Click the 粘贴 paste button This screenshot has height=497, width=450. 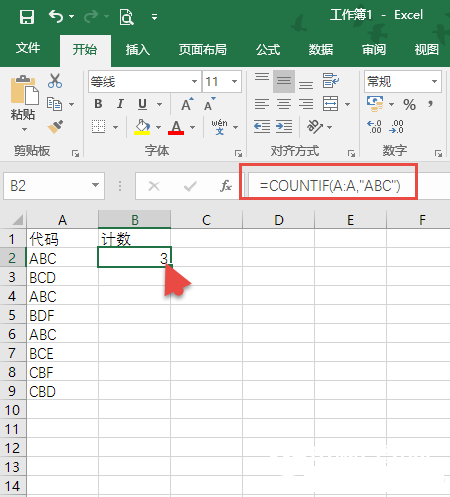23,103
